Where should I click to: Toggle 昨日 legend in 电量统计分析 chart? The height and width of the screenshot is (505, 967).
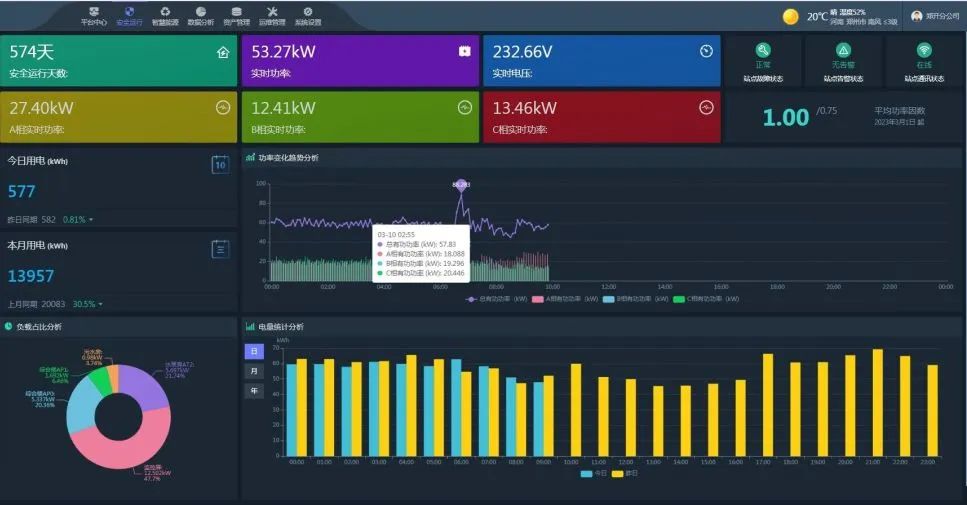(624, 473)
